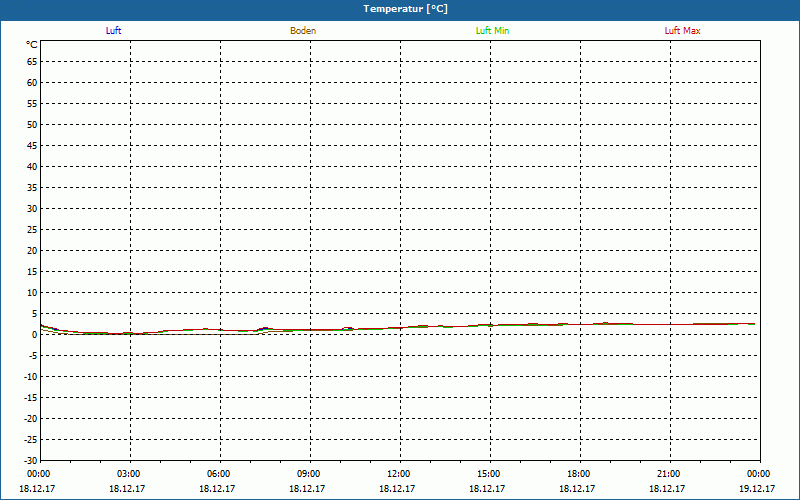Image resolution: width=800 pixels, height=500 pixels.
Task: Click the Boden legend label
Action: click(x=303, y=31)
